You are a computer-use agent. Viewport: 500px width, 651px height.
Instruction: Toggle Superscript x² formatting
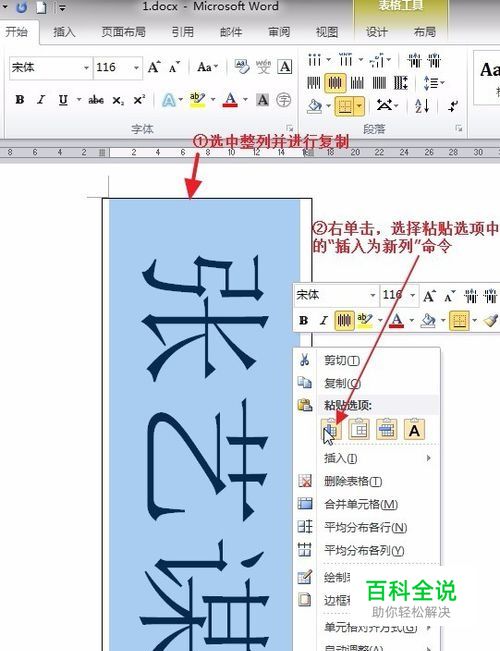tap(139, 100)
